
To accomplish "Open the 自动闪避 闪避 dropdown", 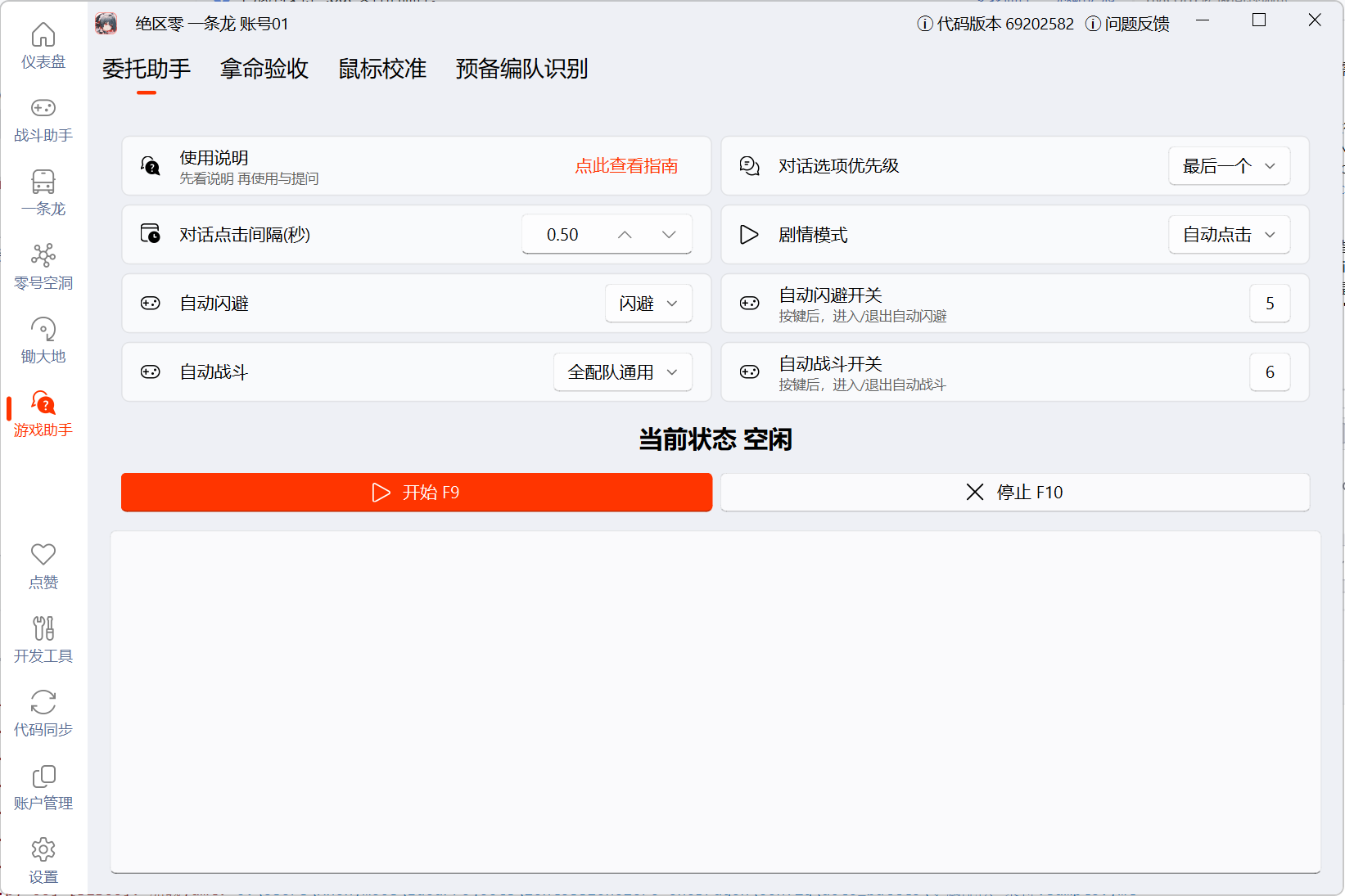I will click(648, 304).
